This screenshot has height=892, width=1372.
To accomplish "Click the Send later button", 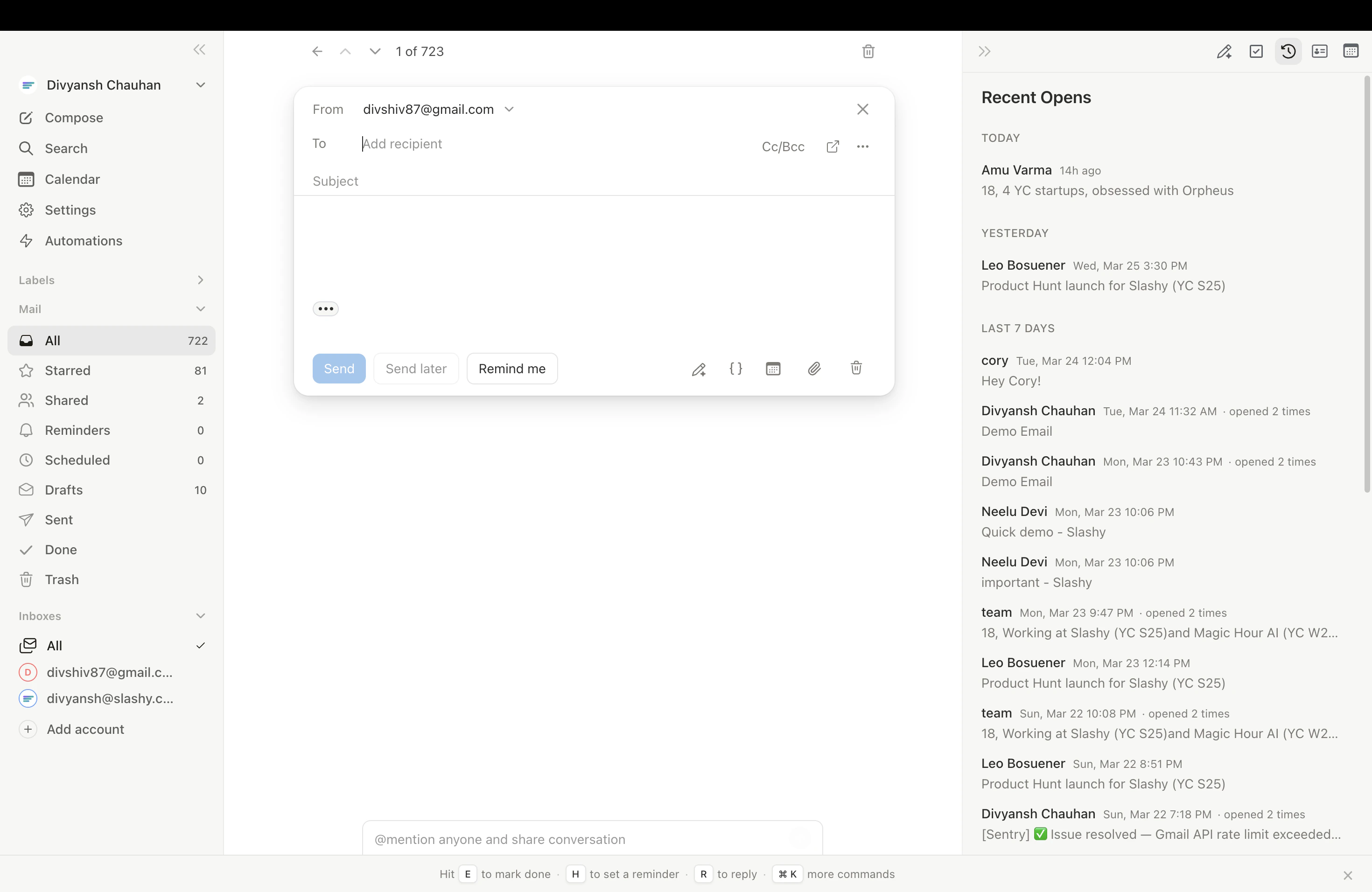I will (416, 368).
